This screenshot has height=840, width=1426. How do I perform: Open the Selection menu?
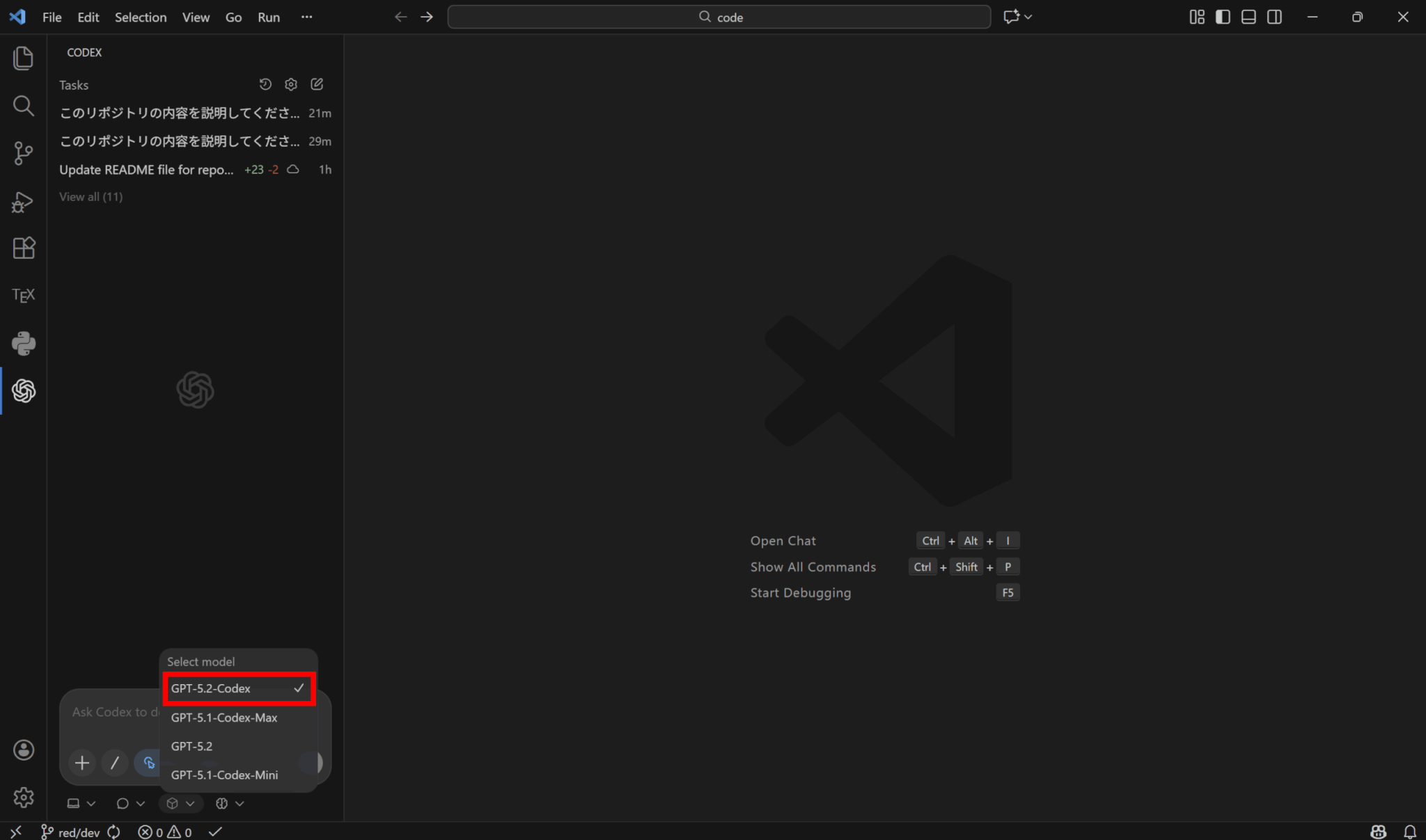click(x=140, y=17)
